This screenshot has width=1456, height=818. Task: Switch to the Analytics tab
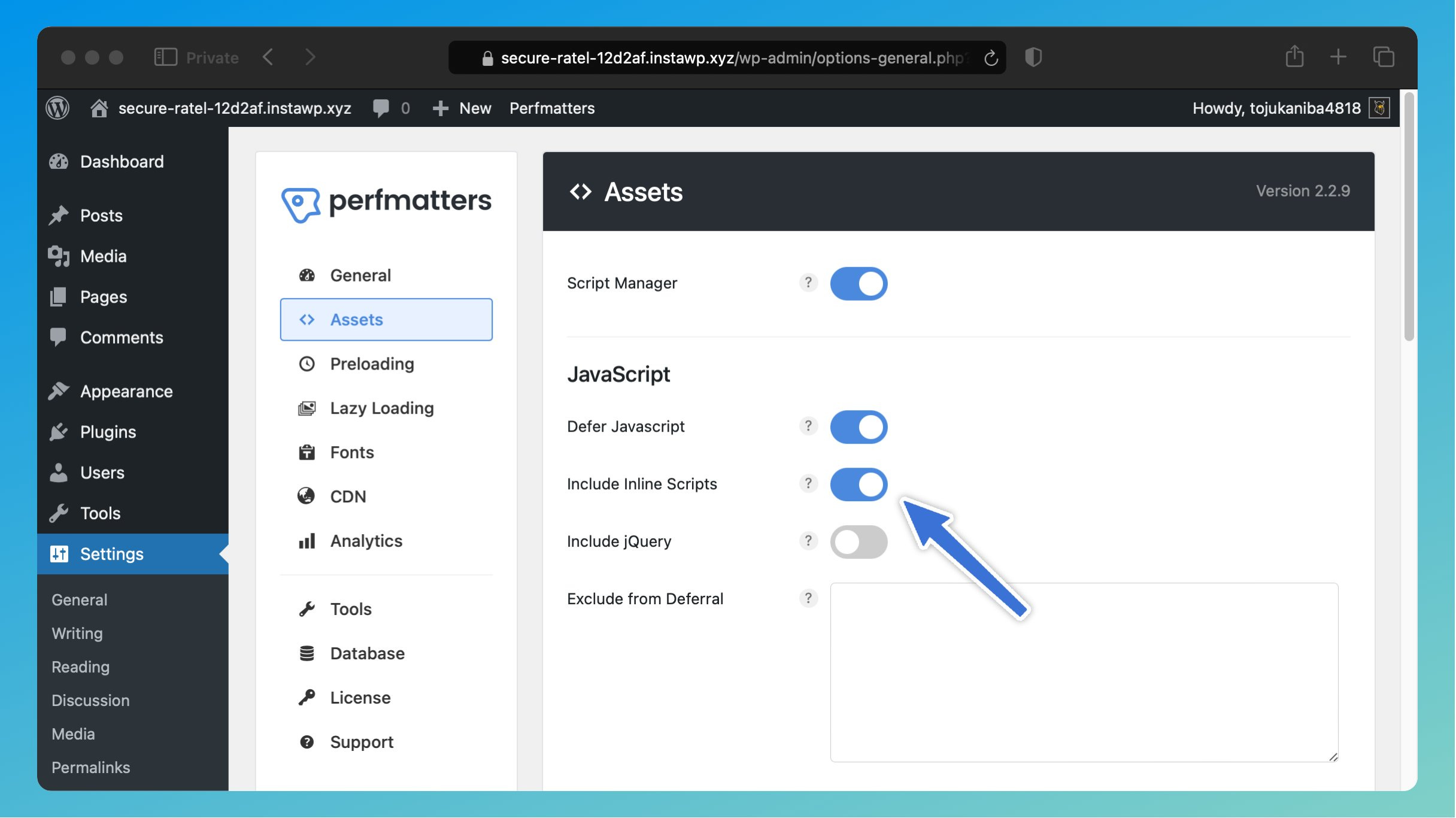tap(386, 541)
